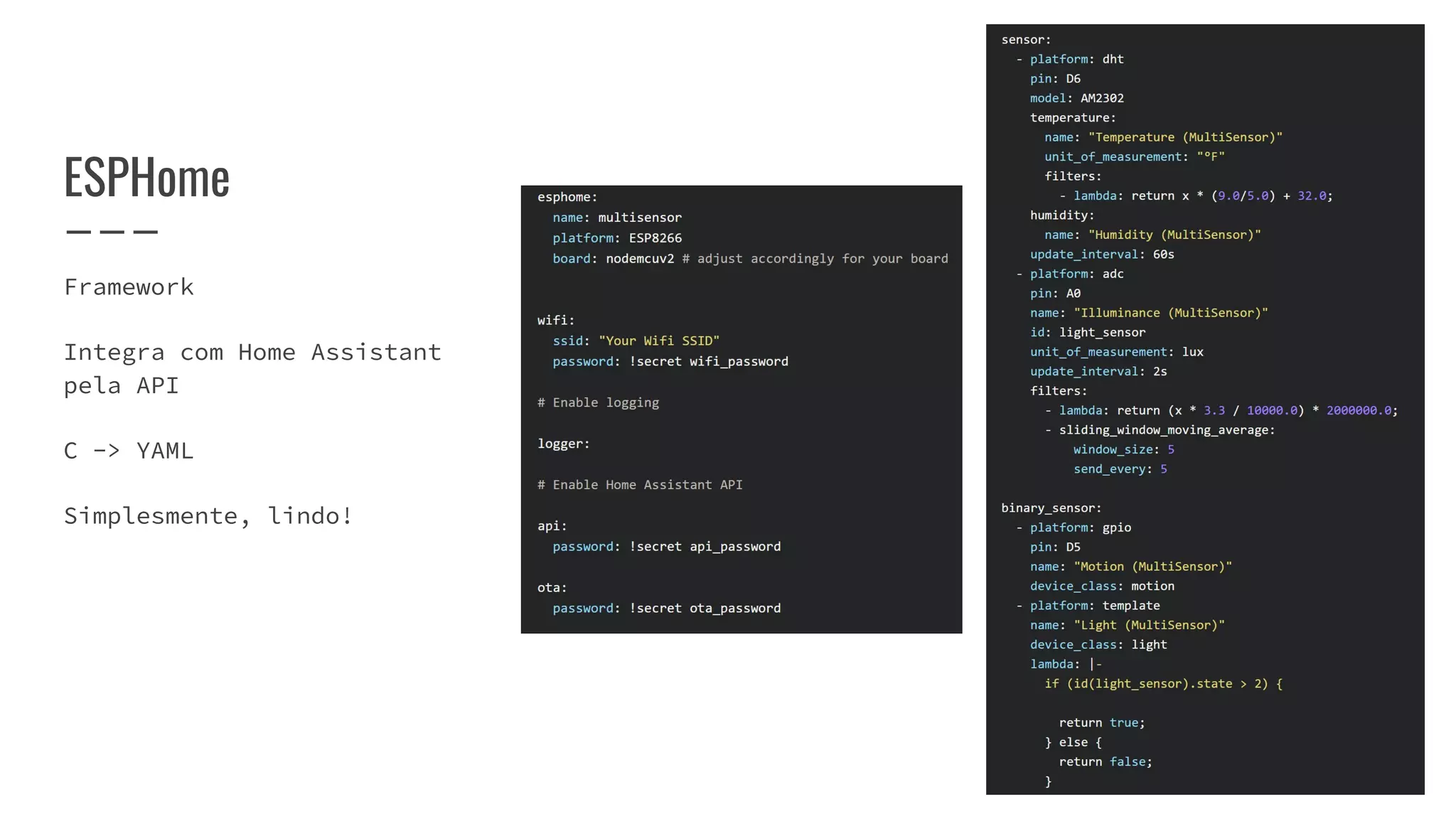Click the 'pin: D6' line

coord(1055,79)
